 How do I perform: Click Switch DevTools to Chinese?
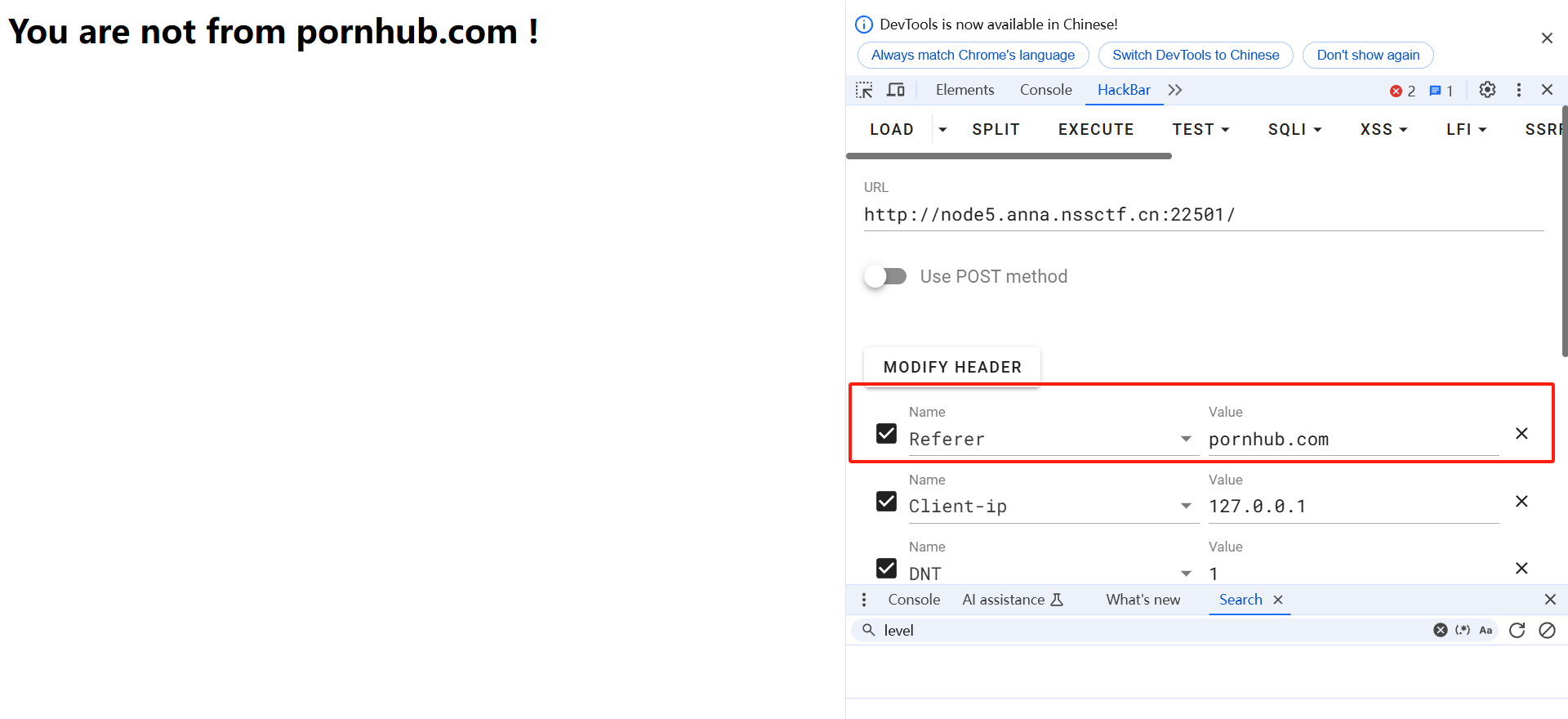[1196, 56]
